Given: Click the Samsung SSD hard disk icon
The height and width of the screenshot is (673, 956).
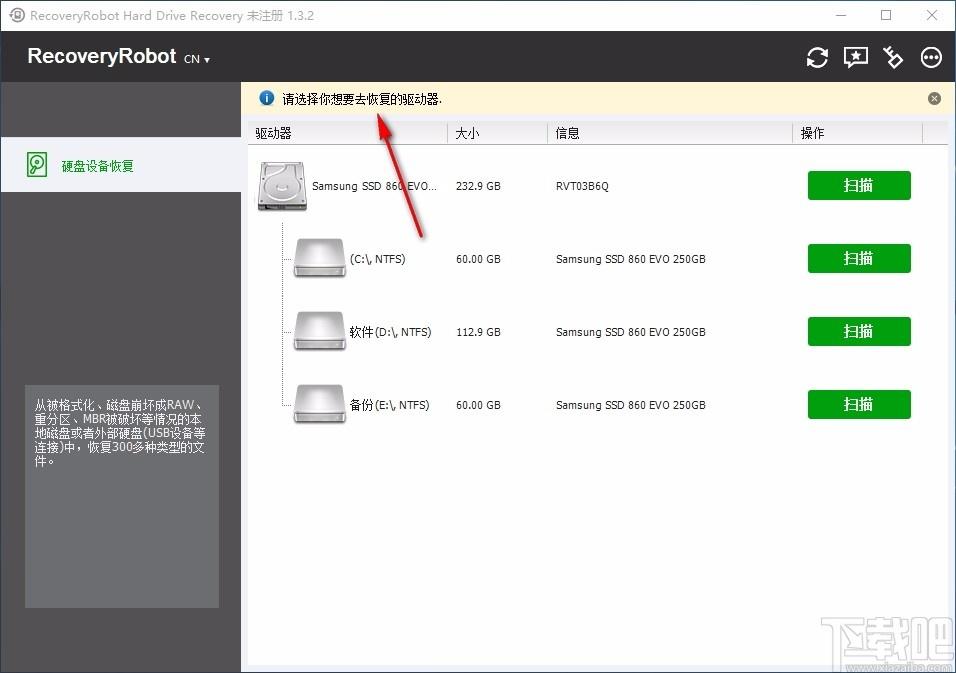Looking at the screenshot, I should point(282,187).
